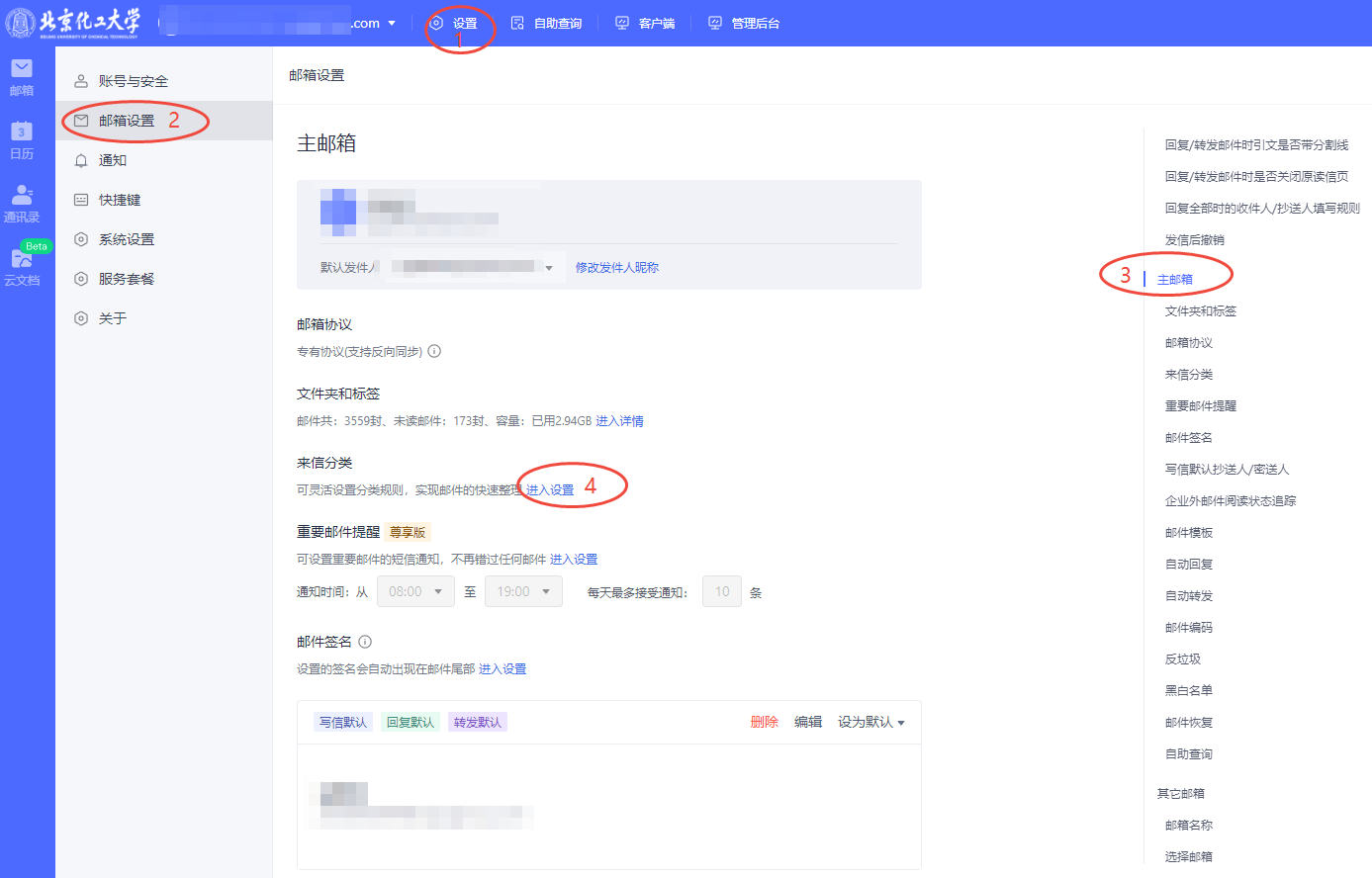Click the info icon next to 邮件签名
Image resolution: width=1372 pixels, height=878 pixels.
pyautogui.click(x=365, y=642)
